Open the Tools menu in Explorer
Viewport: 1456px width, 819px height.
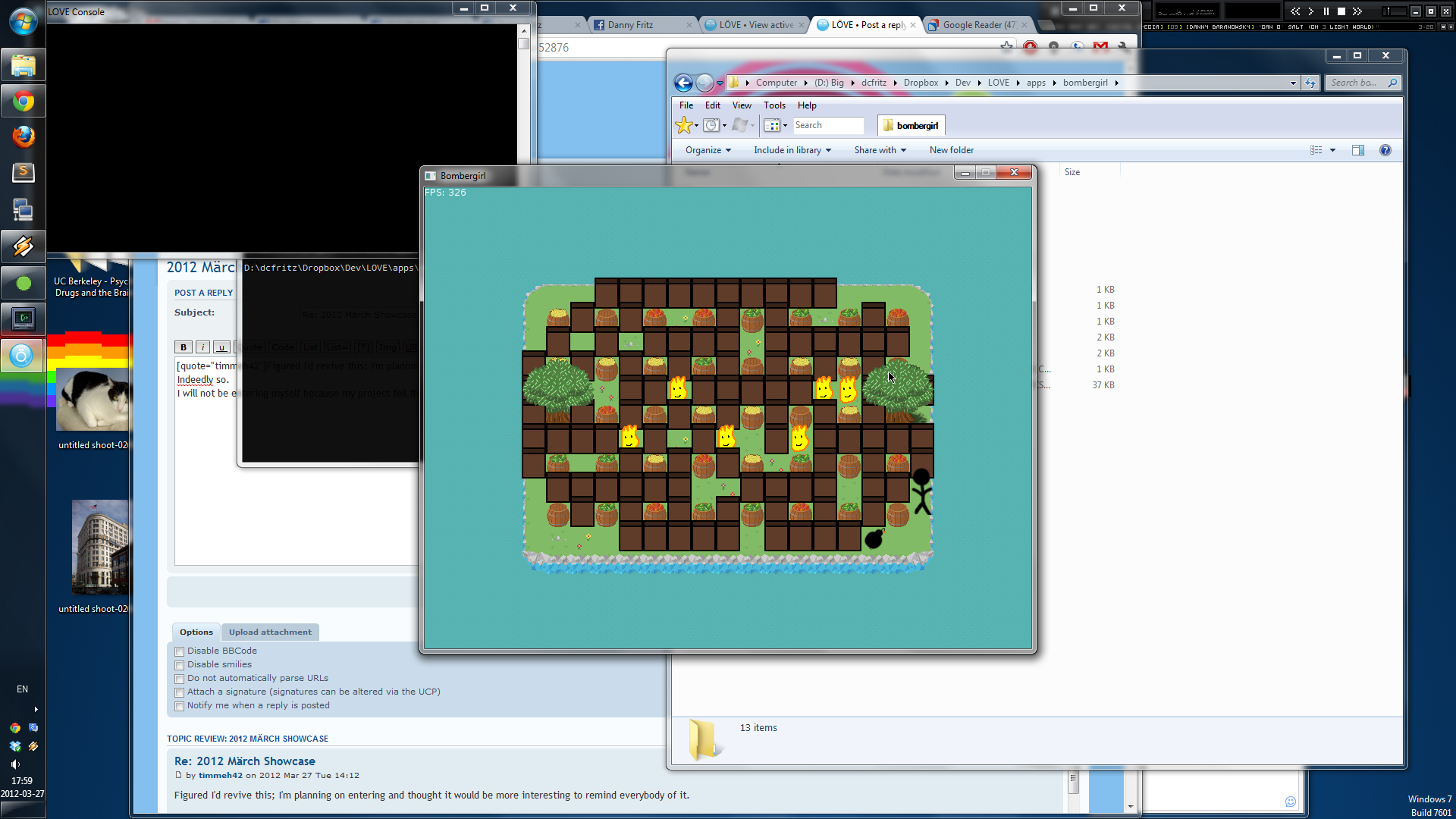pos(774,105)
